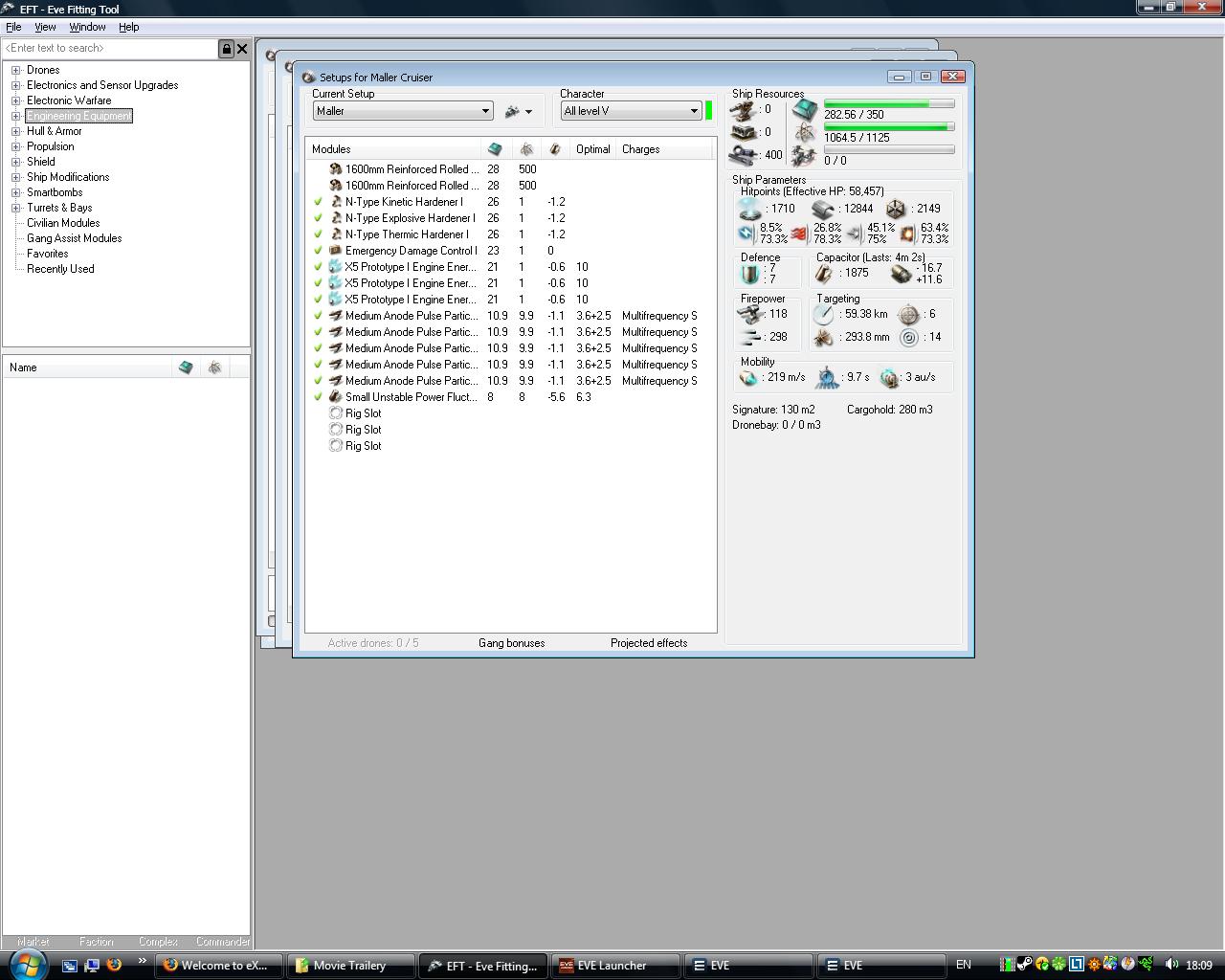Click the turret hardpoints icon in Ship Resources
This screenshot has height=980, width=1225.
point(744,110)
